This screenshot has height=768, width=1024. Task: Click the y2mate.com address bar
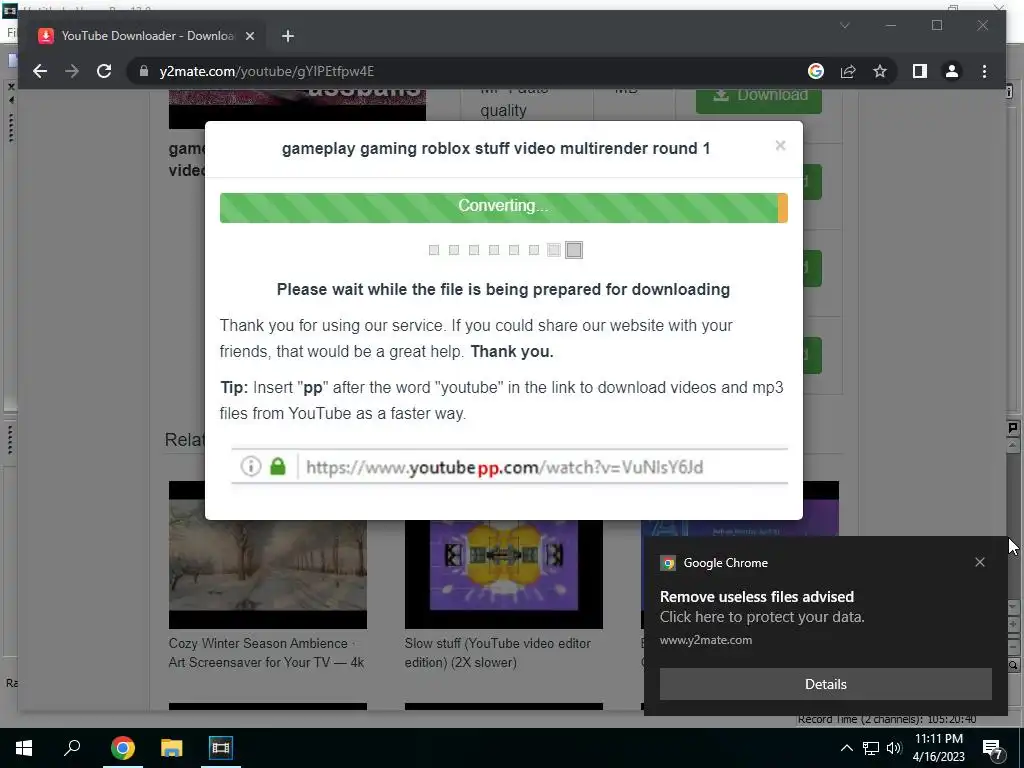tap(470, 71)
